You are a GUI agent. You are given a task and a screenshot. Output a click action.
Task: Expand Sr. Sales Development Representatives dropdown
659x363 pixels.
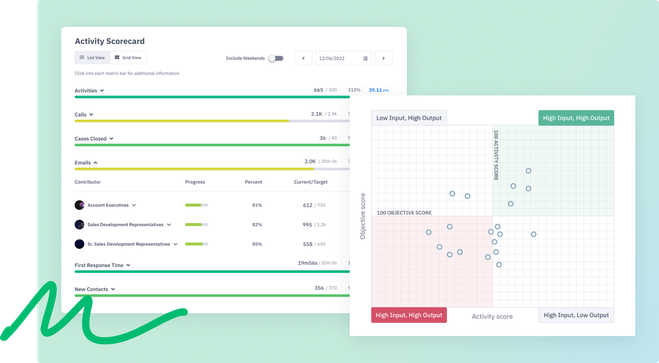176,244
